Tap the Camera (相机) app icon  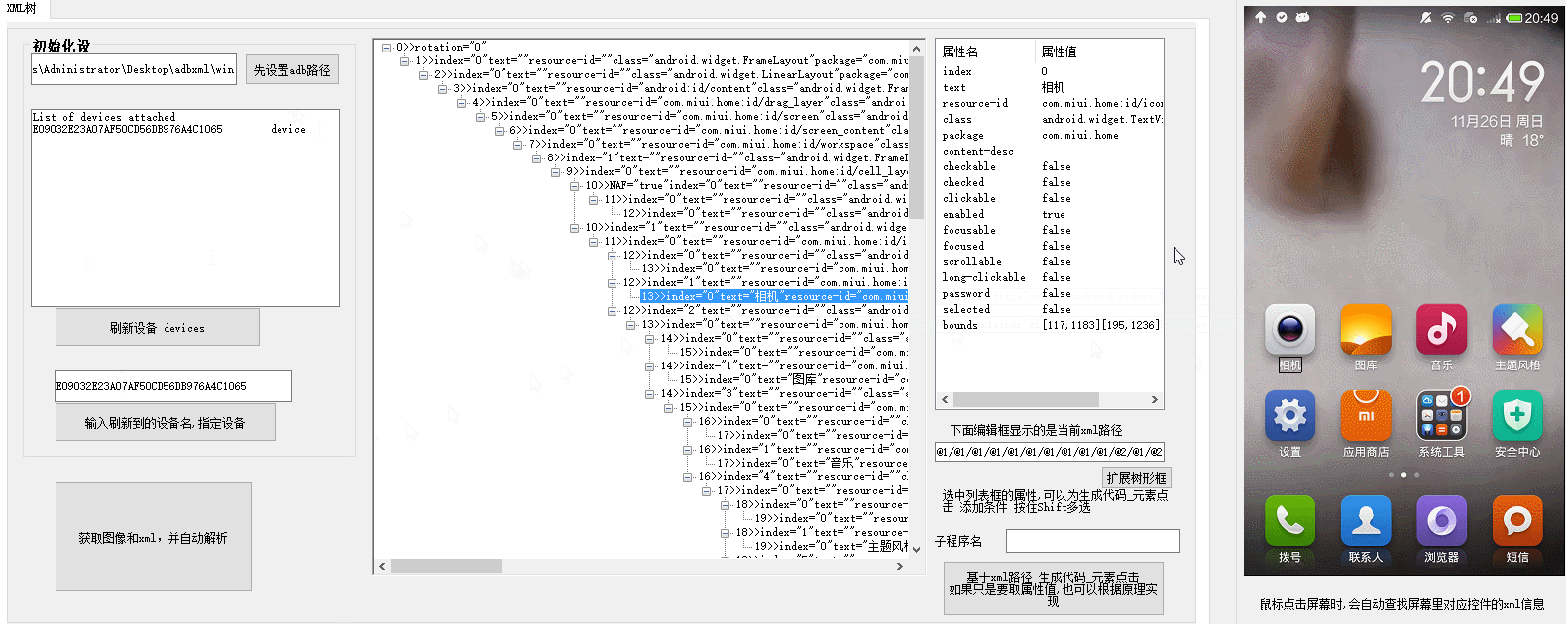1289,330
